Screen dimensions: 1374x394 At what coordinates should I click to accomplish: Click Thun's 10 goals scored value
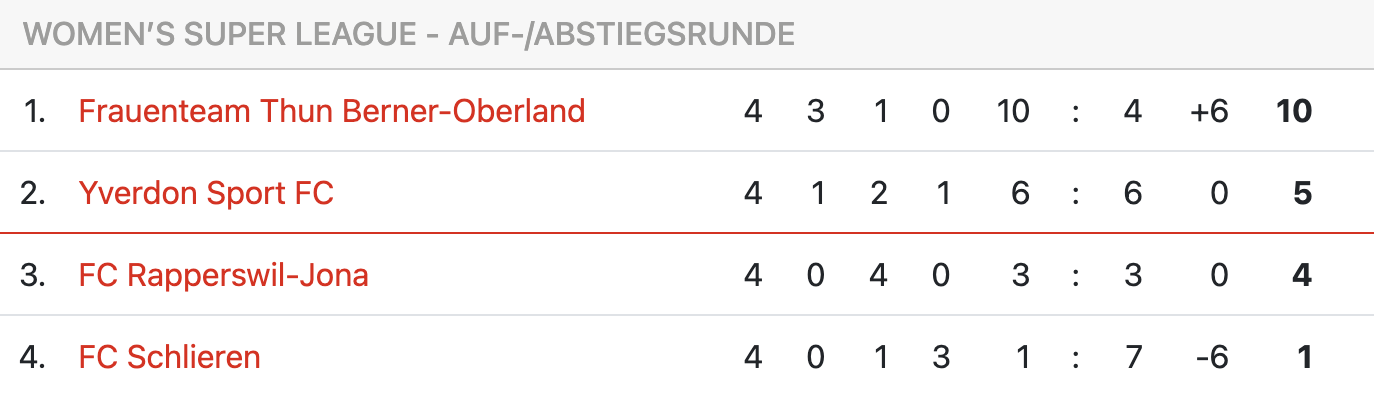pyautogui.click(x=1013, y=110)
